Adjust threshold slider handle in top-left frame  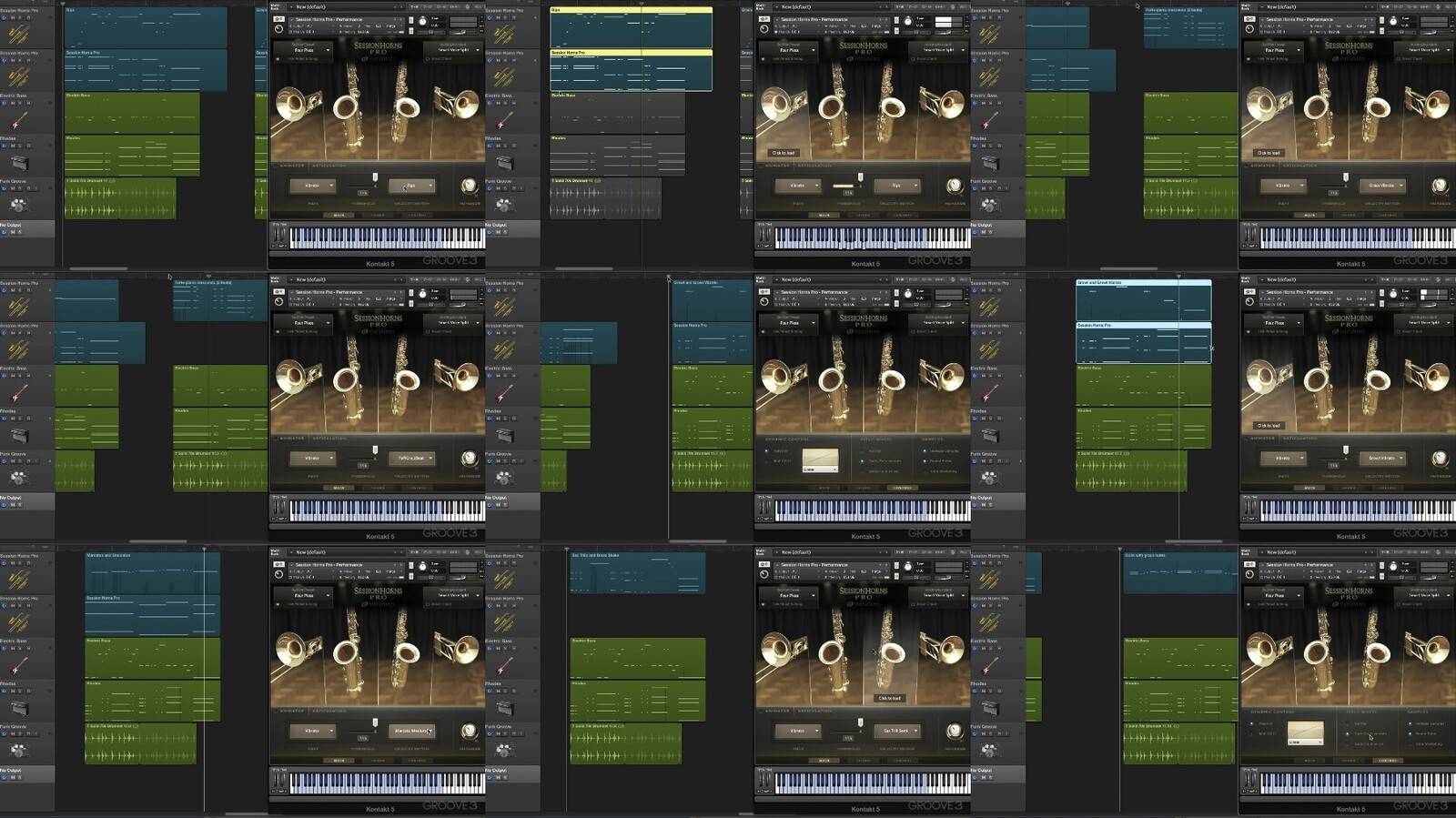tap(374, 177)
